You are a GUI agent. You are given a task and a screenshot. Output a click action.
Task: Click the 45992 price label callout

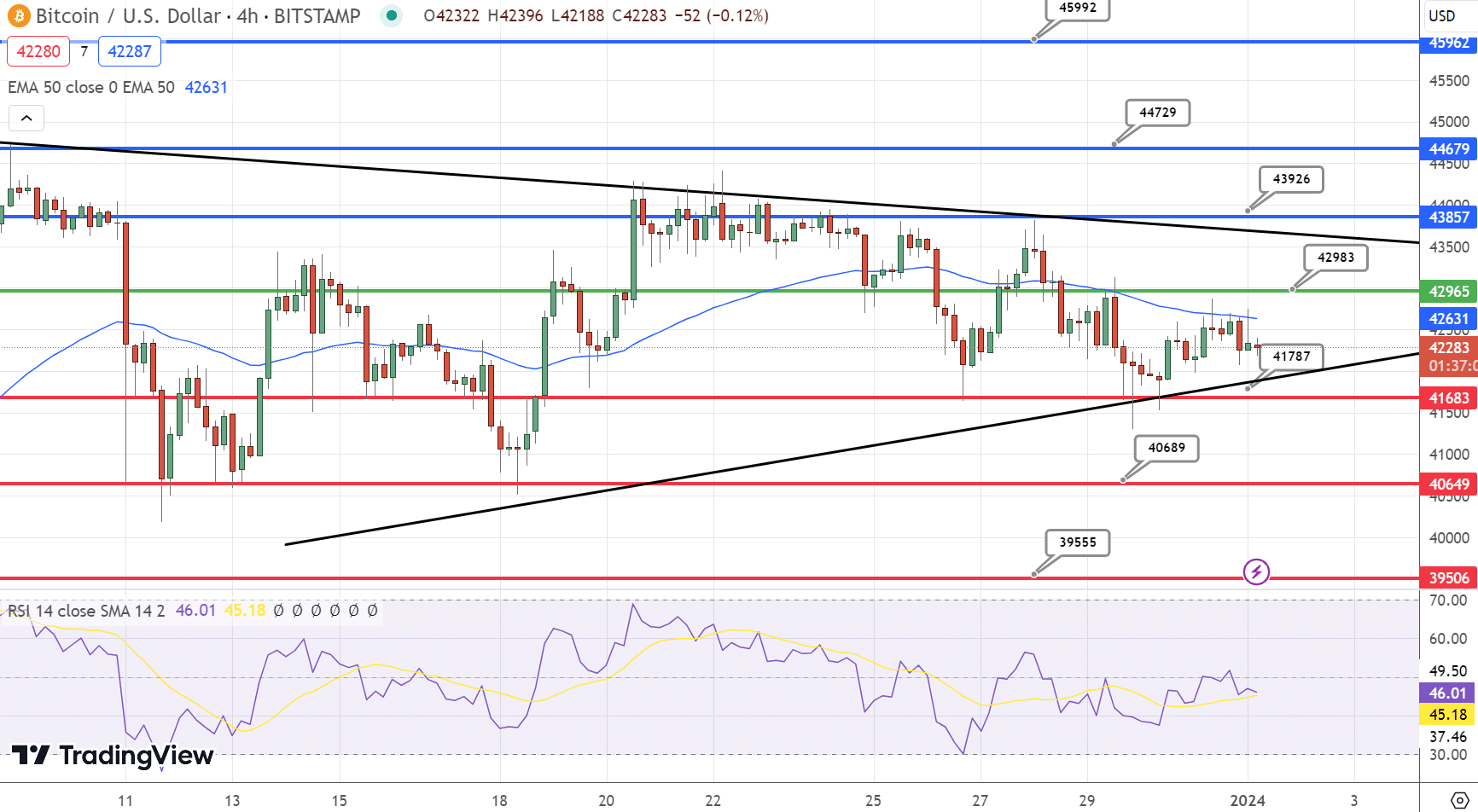(x=1078, y=8)
